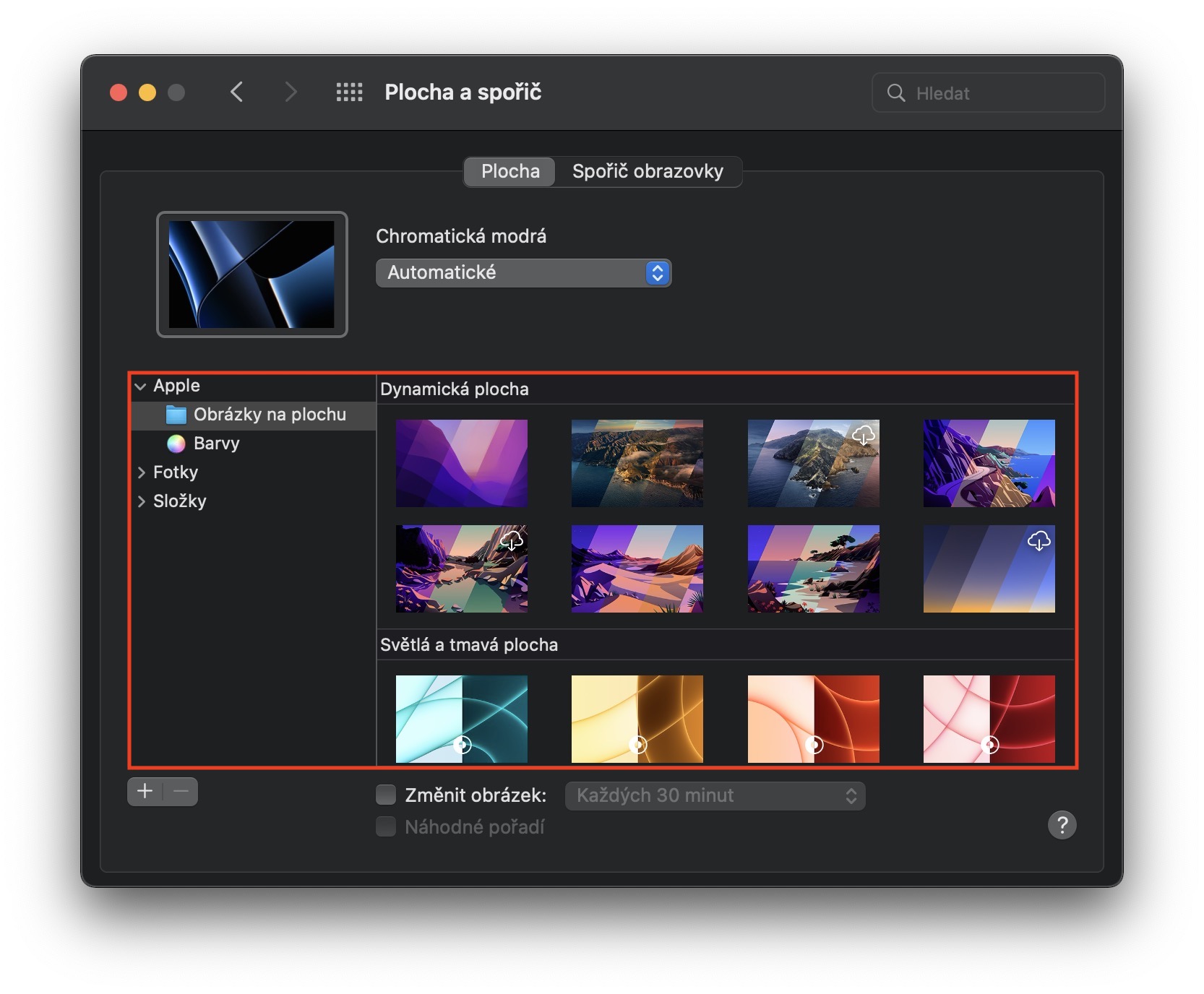Download the lake wallpaper via cloud icon
The image size is (1204, 994).
coord(512,540)
